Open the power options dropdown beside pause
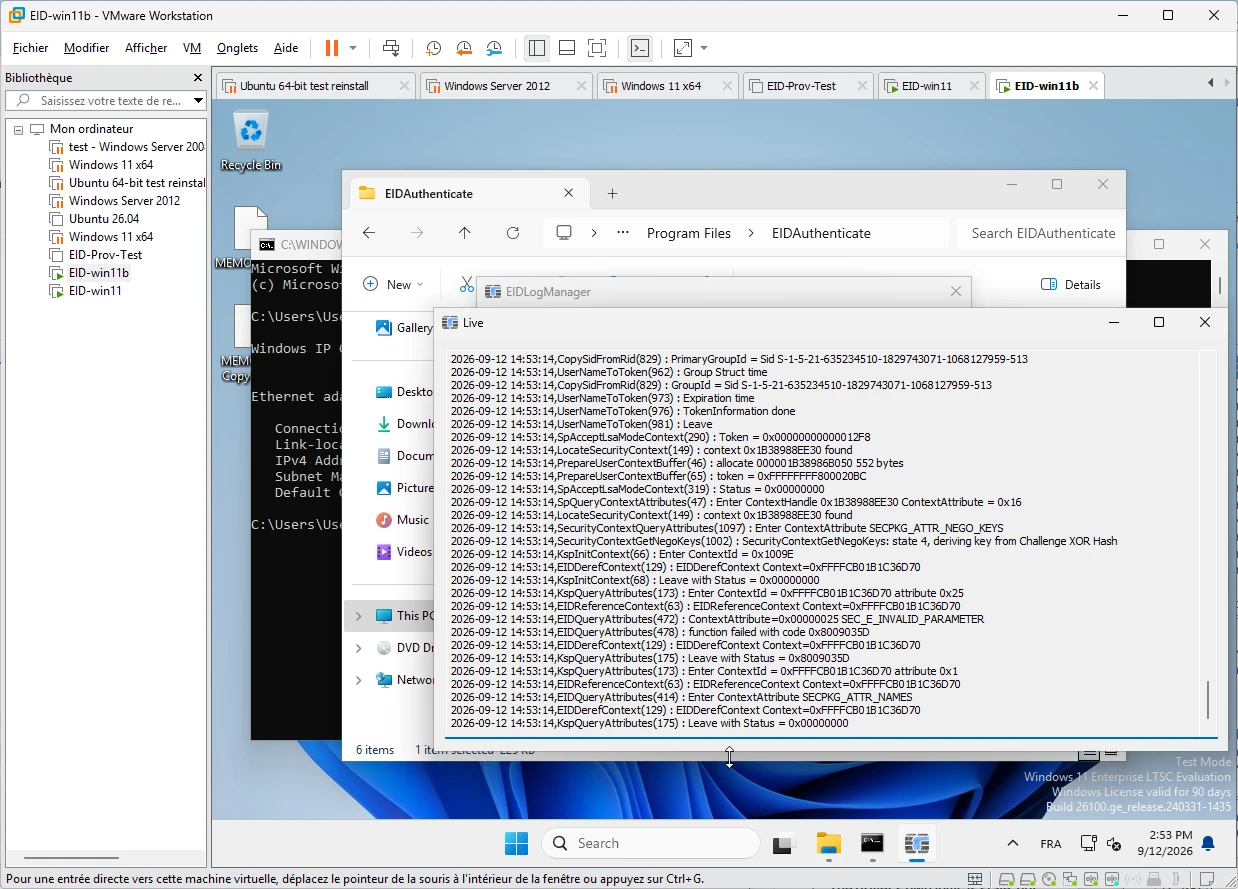 353,48
